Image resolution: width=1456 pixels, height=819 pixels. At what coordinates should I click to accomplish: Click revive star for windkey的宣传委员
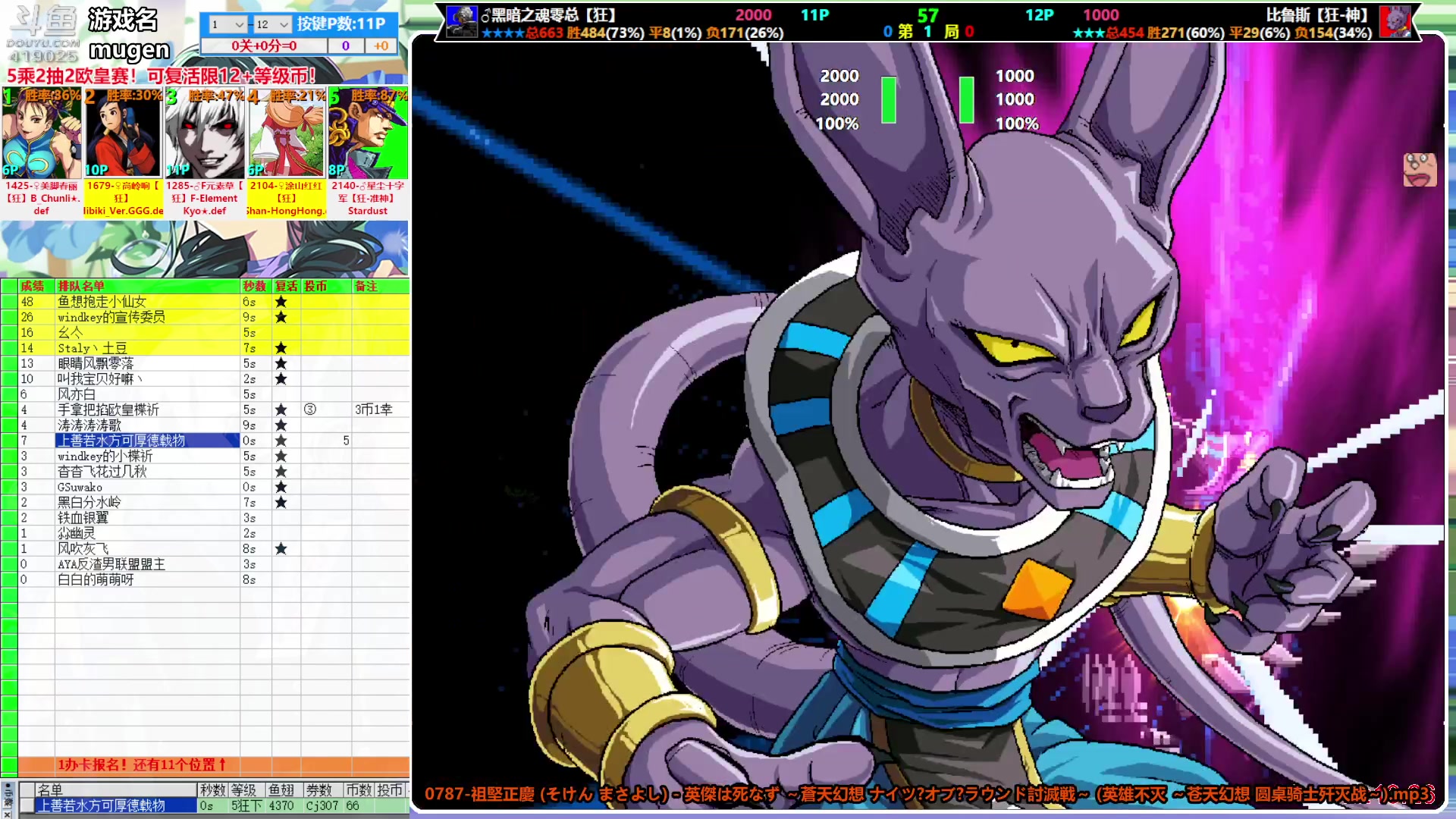point(281,317)
